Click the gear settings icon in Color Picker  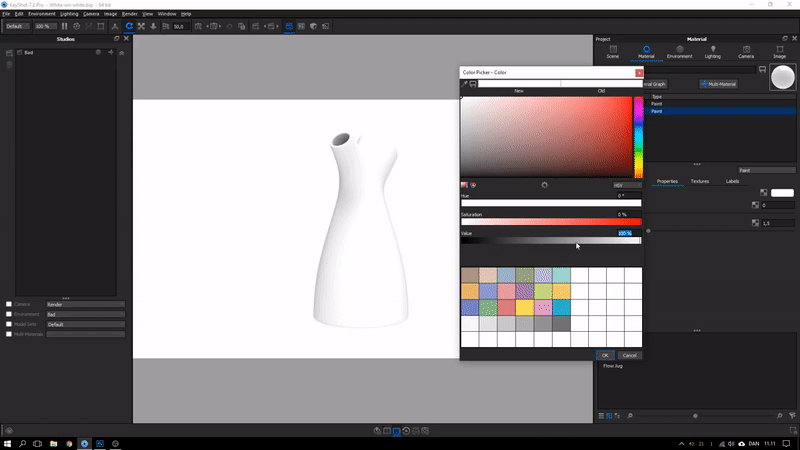pyautogui.click(x=544, y=185)
